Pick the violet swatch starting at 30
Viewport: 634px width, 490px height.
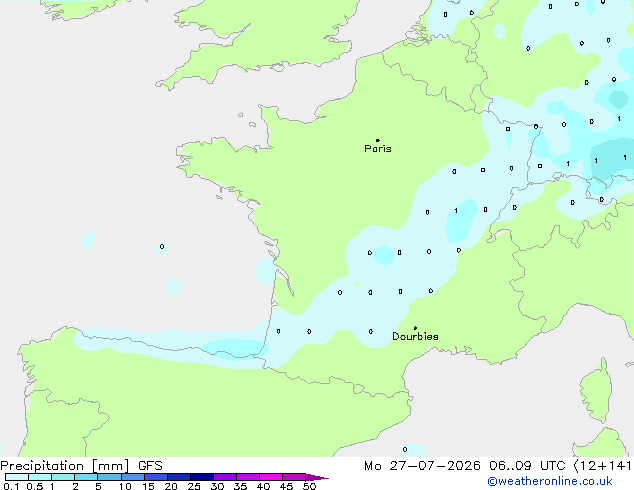225,477
